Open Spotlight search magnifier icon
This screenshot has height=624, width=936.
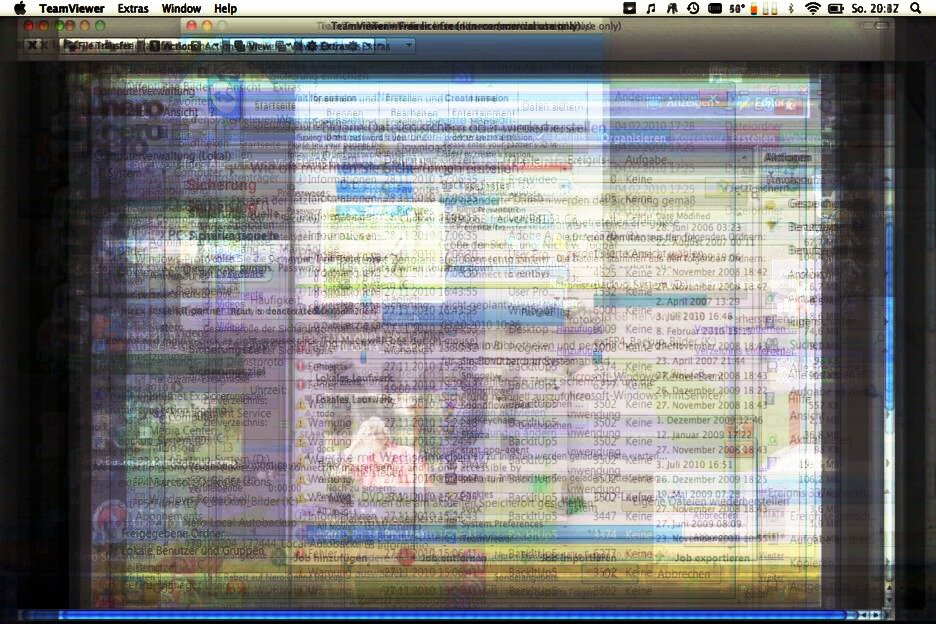pyautogui.click(x=915, y=8)
